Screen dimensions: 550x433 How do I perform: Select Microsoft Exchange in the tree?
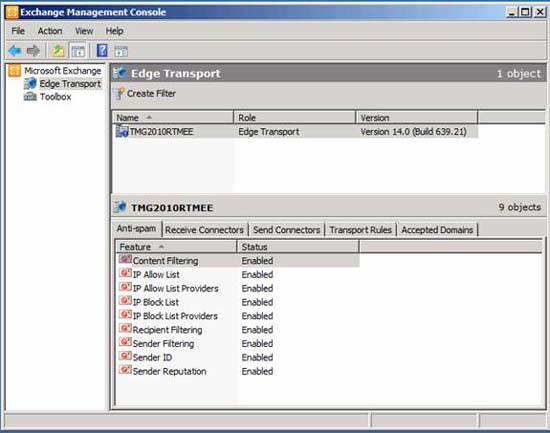tap(63, 71)
